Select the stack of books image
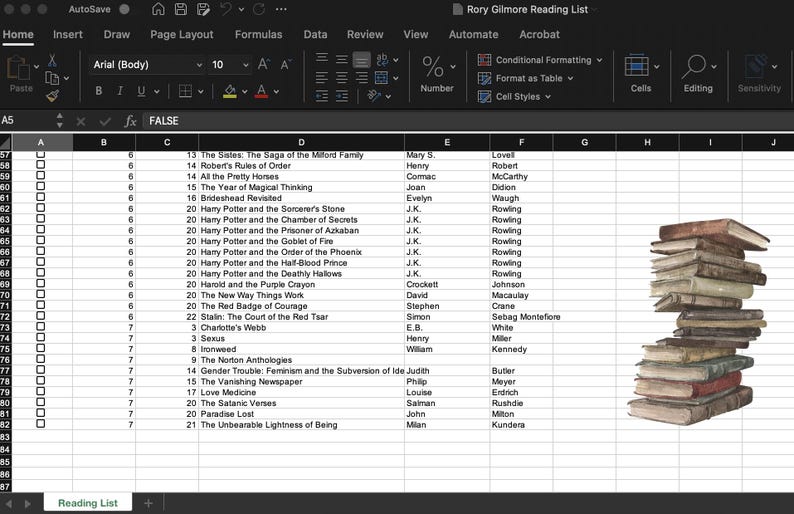Screen dimensions: 794x514 698,322
